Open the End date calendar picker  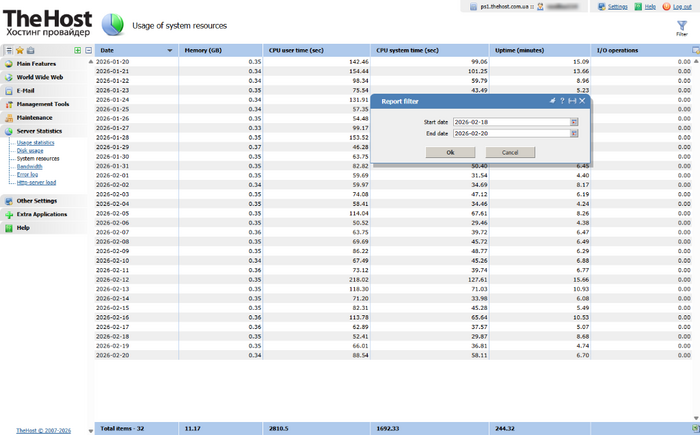coord(575,132)
